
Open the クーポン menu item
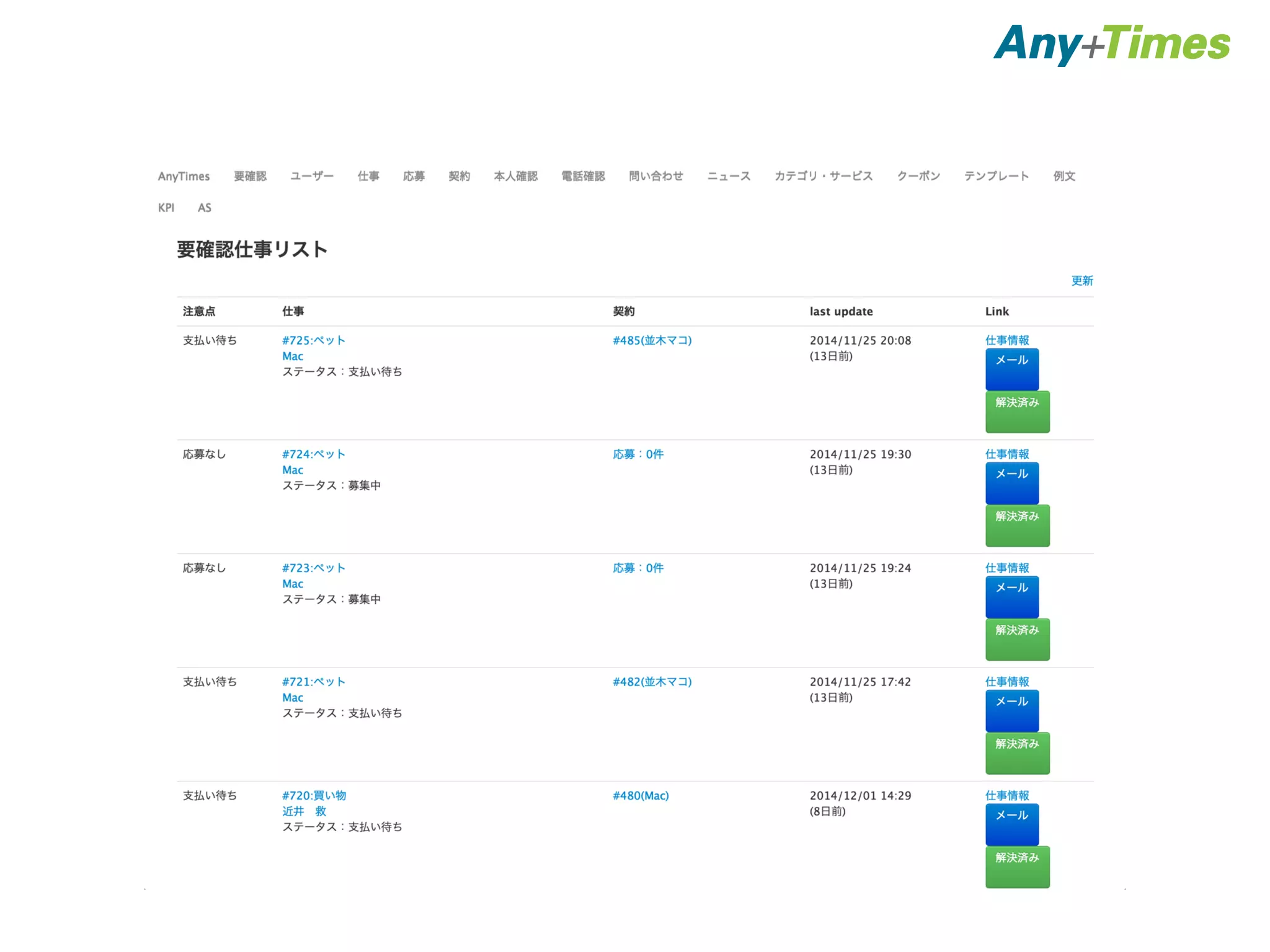tap(918, 176)
